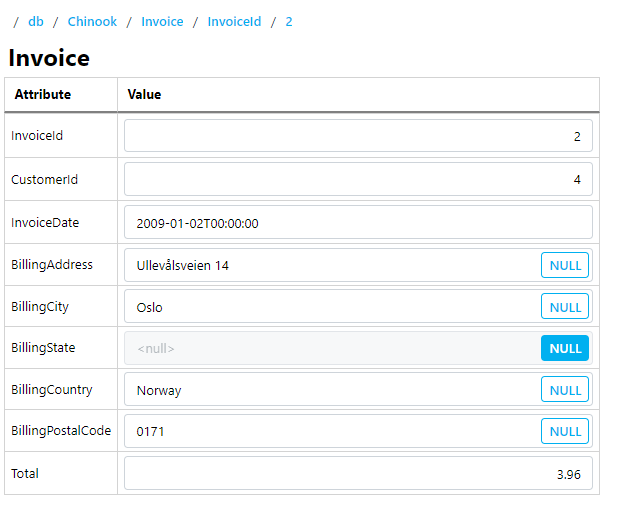
Task: Disable the active NULL on BillingState
Action: (565, 348)
